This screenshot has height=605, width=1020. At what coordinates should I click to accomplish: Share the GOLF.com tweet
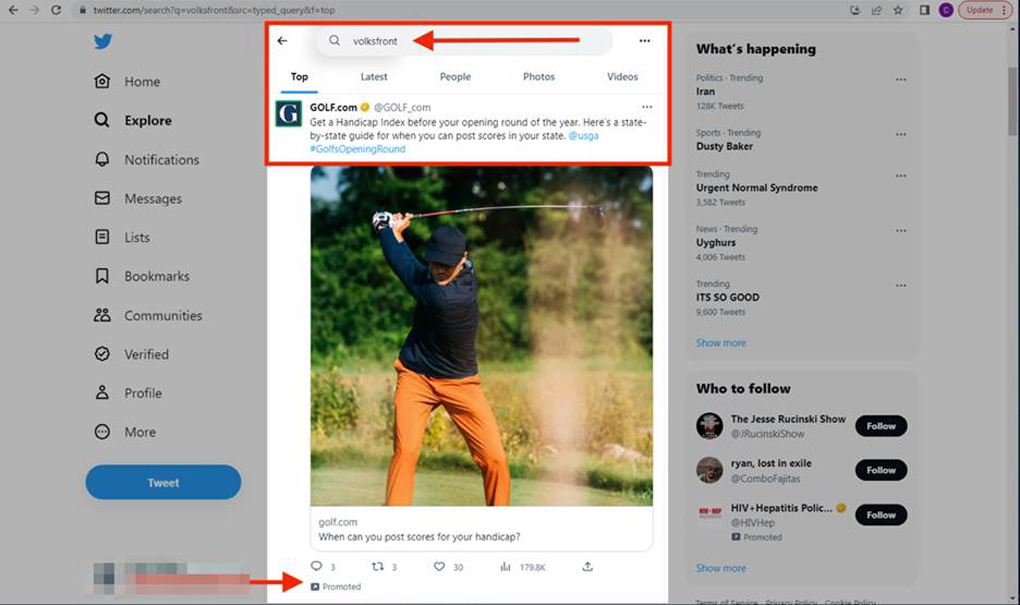point(587,567)
